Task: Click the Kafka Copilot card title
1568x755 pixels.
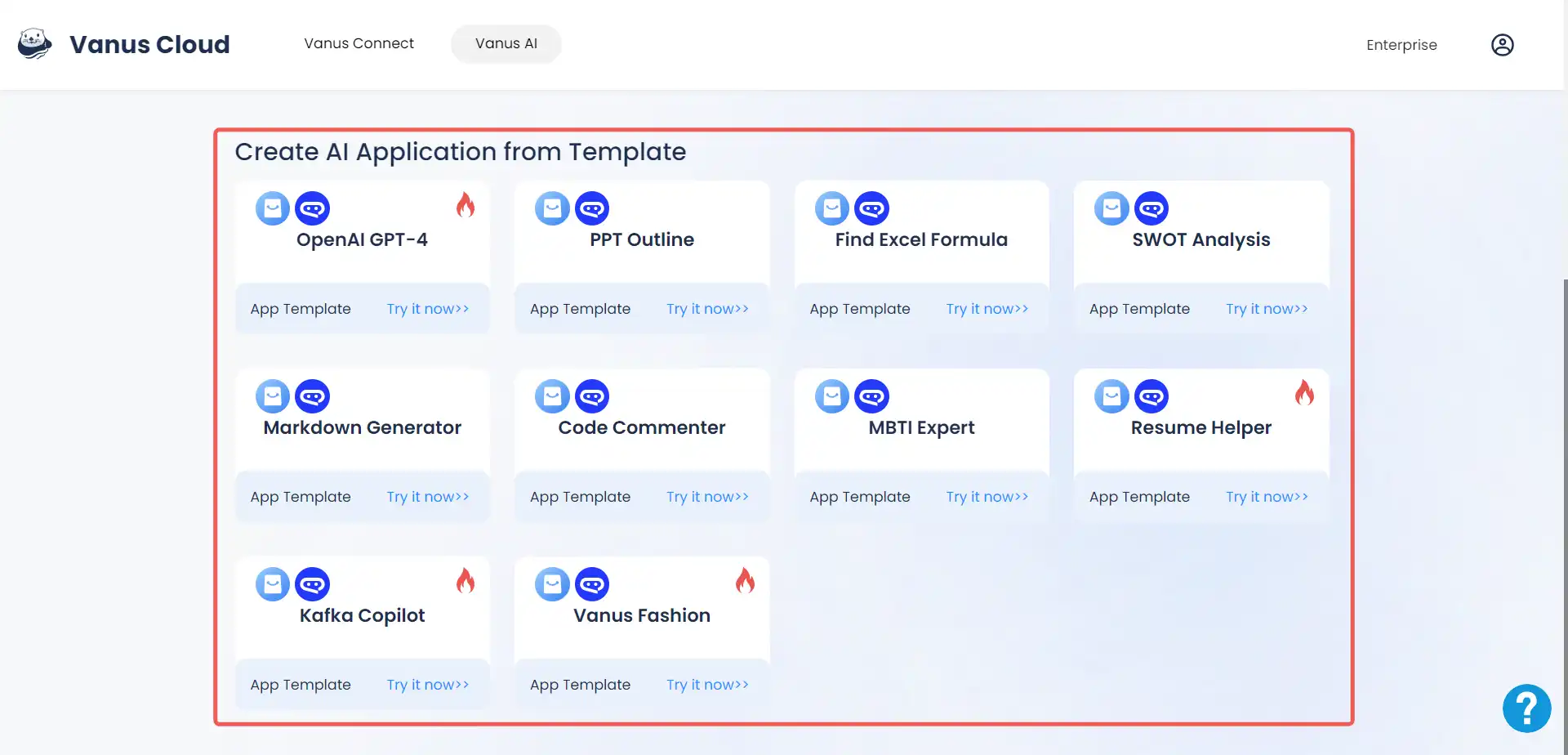Action: pyautogui.click(x=362, y=615)
